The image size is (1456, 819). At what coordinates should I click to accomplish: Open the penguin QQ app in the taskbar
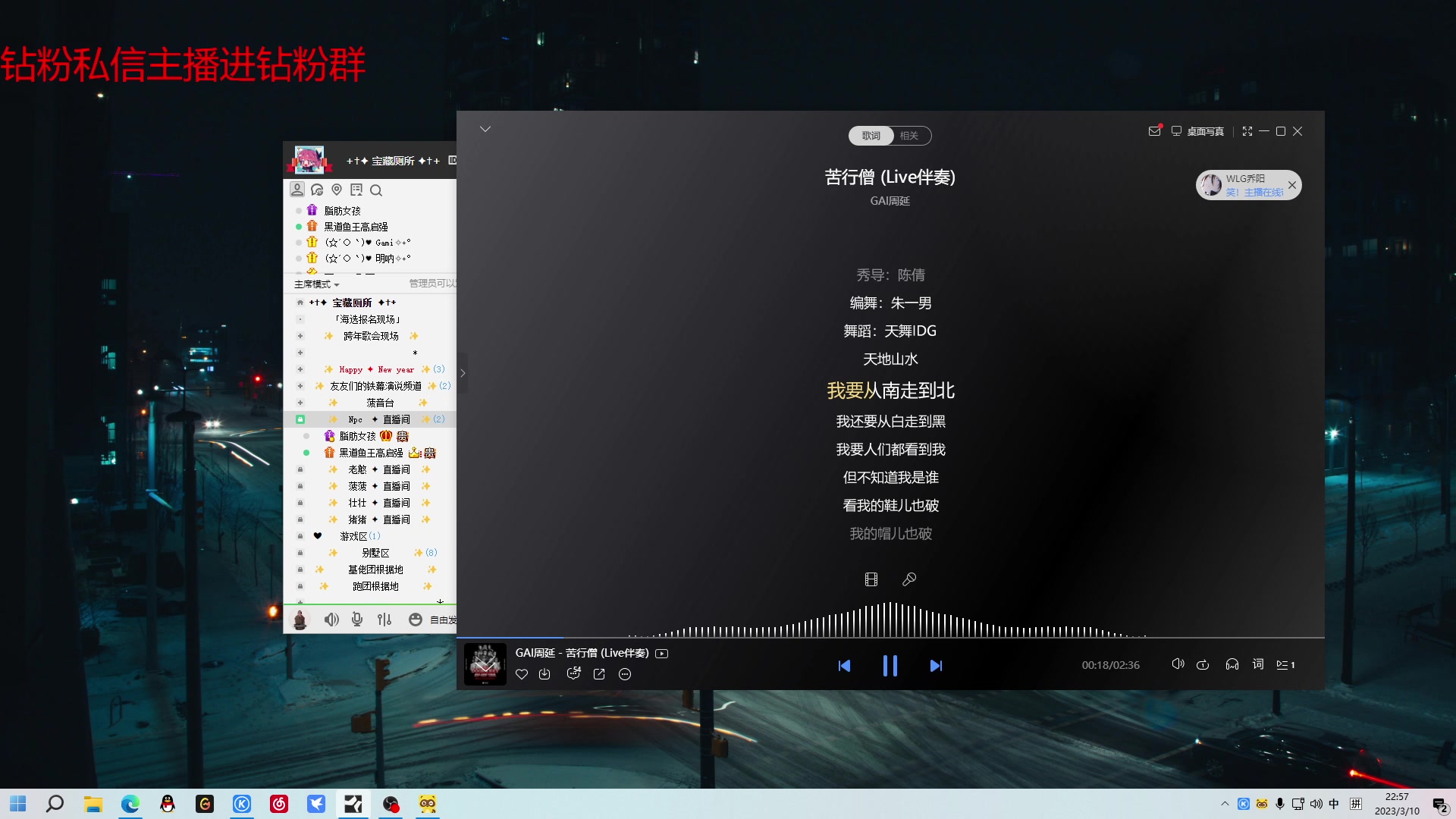click(168, 804)
